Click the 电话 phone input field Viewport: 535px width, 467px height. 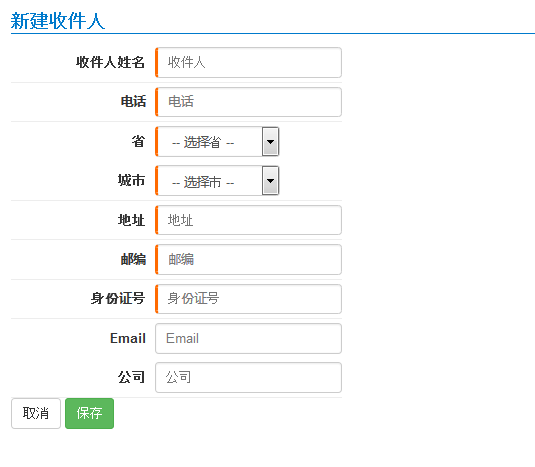(x=248, y=102)
